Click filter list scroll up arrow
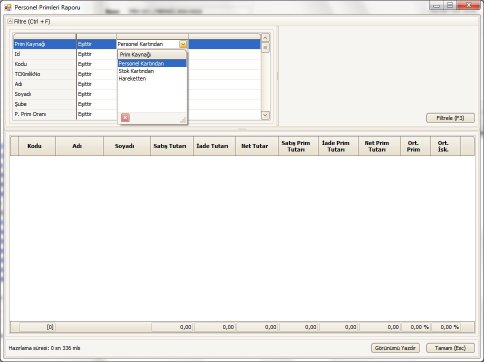Screen dimensions: 484x362 tap(265, 38)
